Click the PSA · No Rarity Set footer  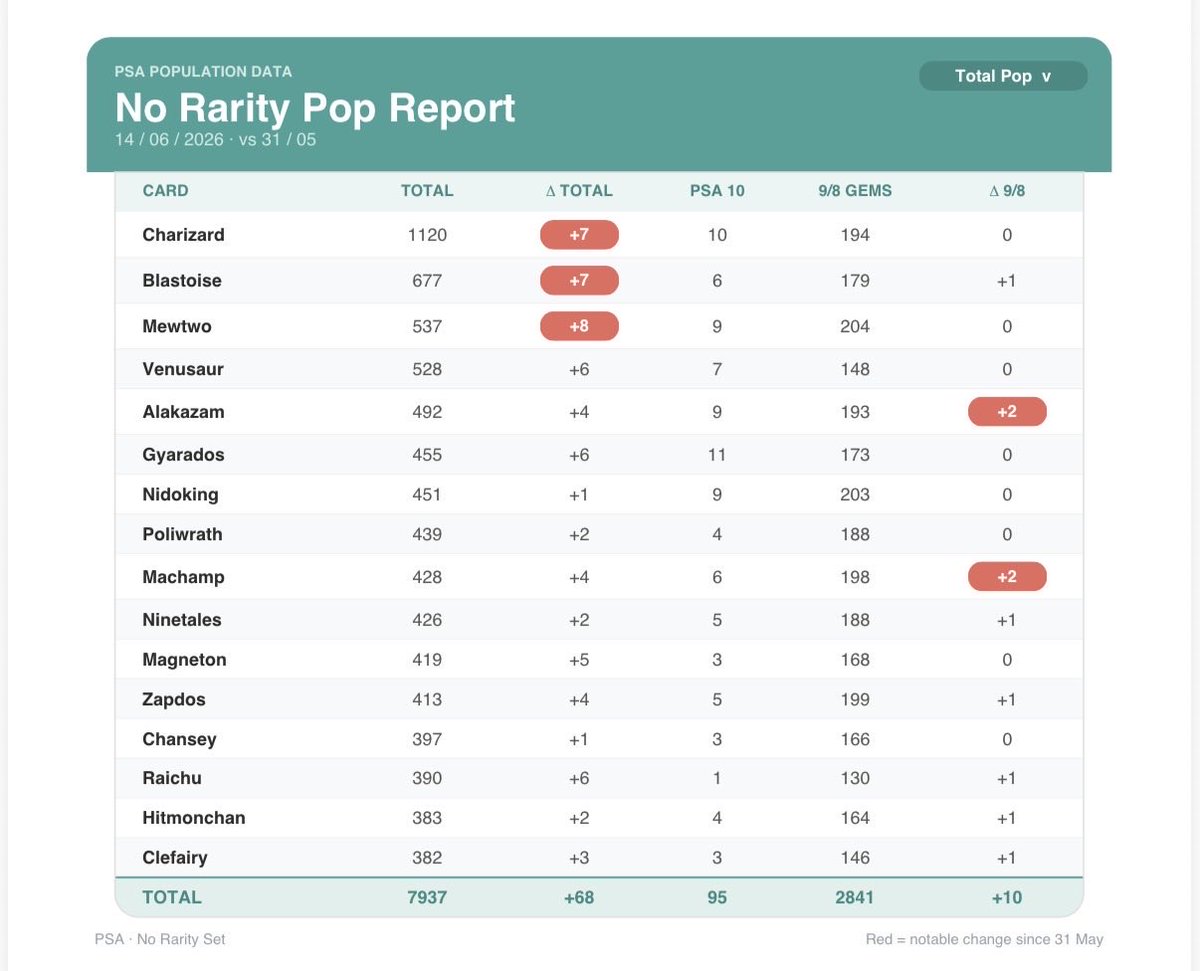tap(161, 940)
